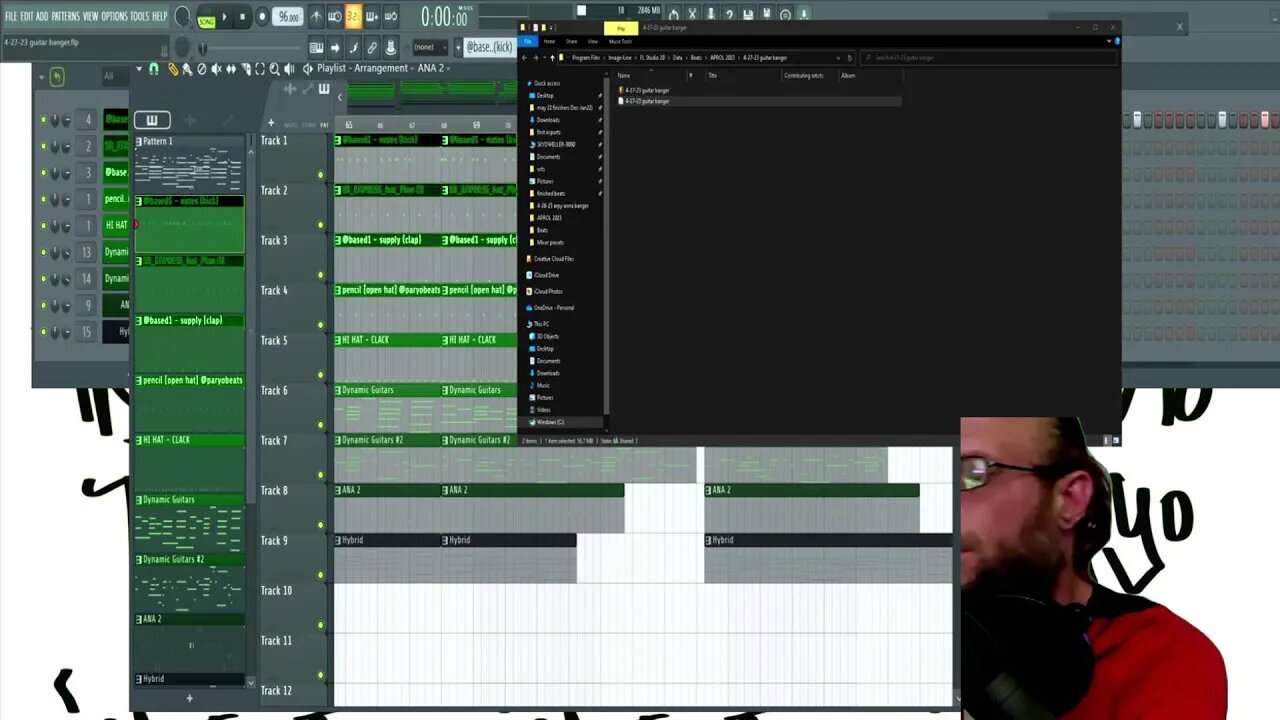Open the playlist menu arrow next to magnet
Image resolution: width=1280 pixels, height=720 pixels.
pyautogui.click(x=139, y=69)
